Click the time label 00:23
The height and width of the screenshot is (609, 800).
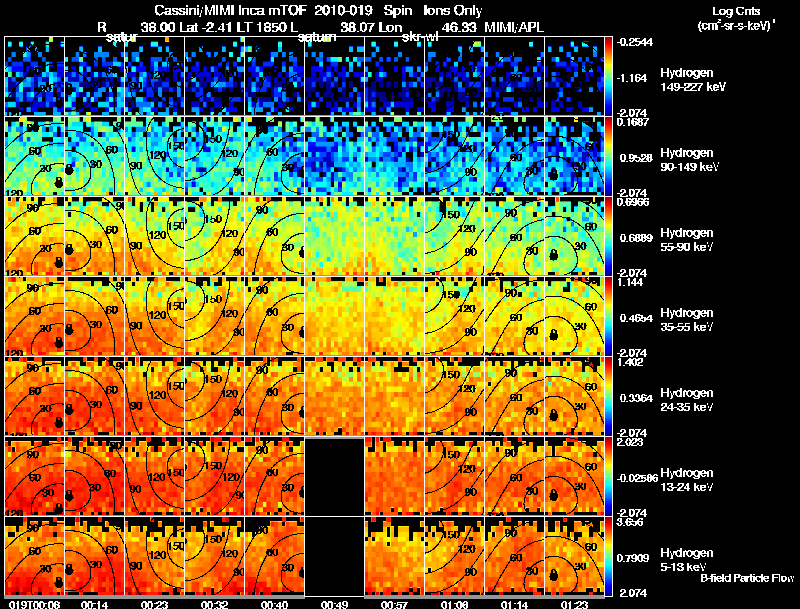pyautogui.click(x=154, y=604)
